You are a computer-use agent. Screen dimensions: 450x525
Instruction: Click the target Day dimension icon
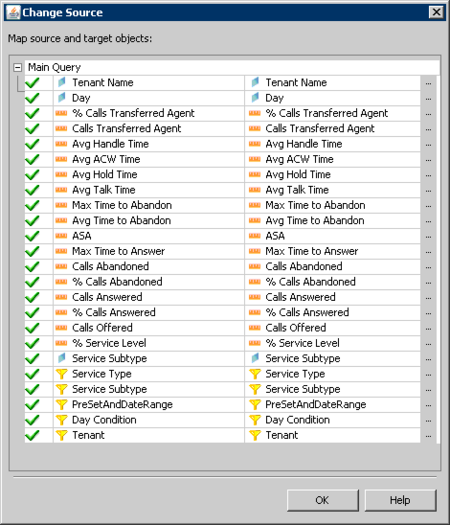(255, 97)
